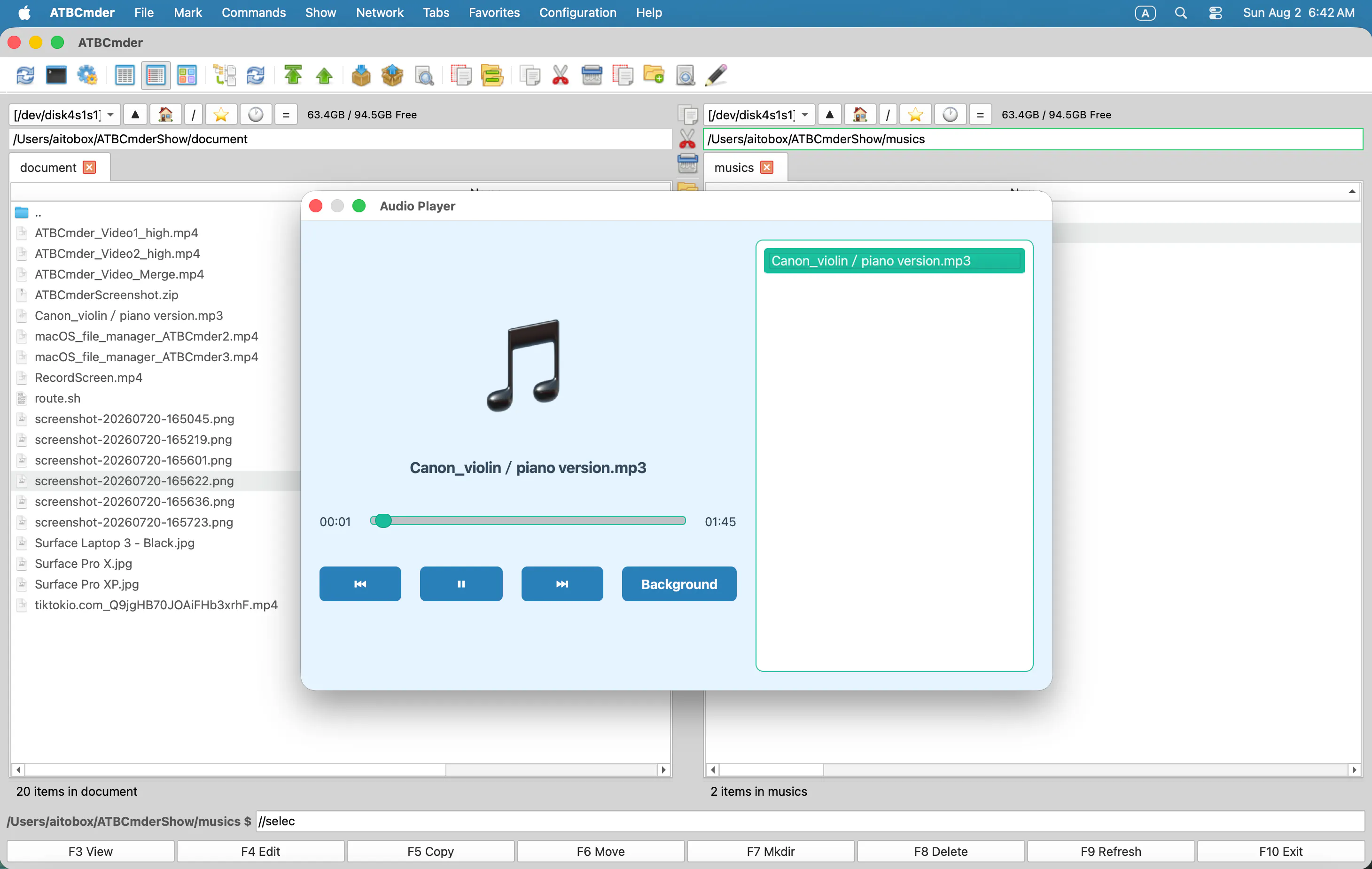1372x869 pixels.
Task: Click right panel sort arrow in header
Action: click(x=1352, y=192)
